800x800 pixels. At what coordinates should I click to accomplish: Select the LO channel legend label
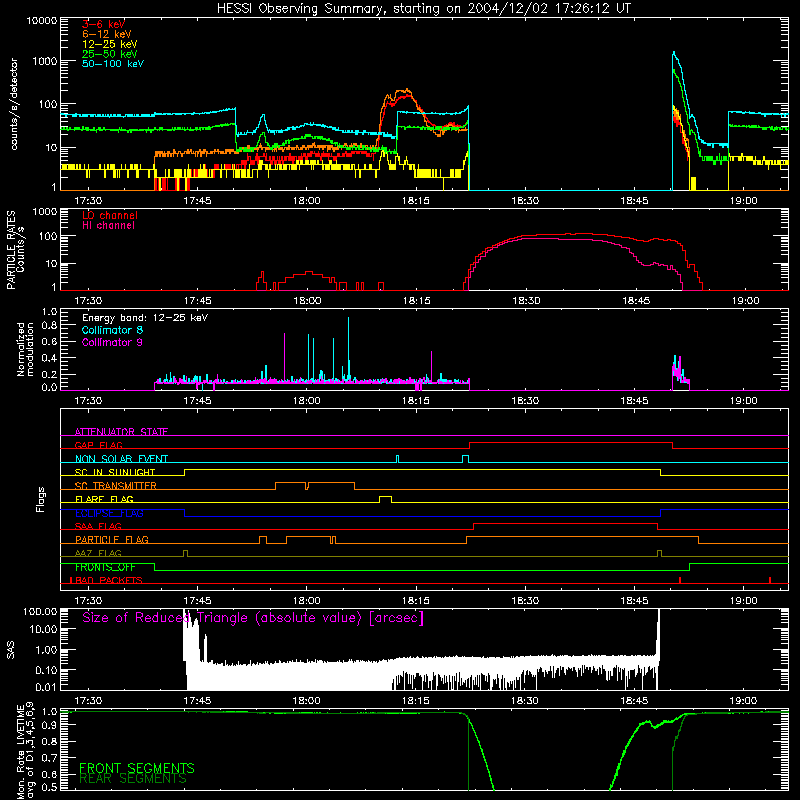[110, 215]
